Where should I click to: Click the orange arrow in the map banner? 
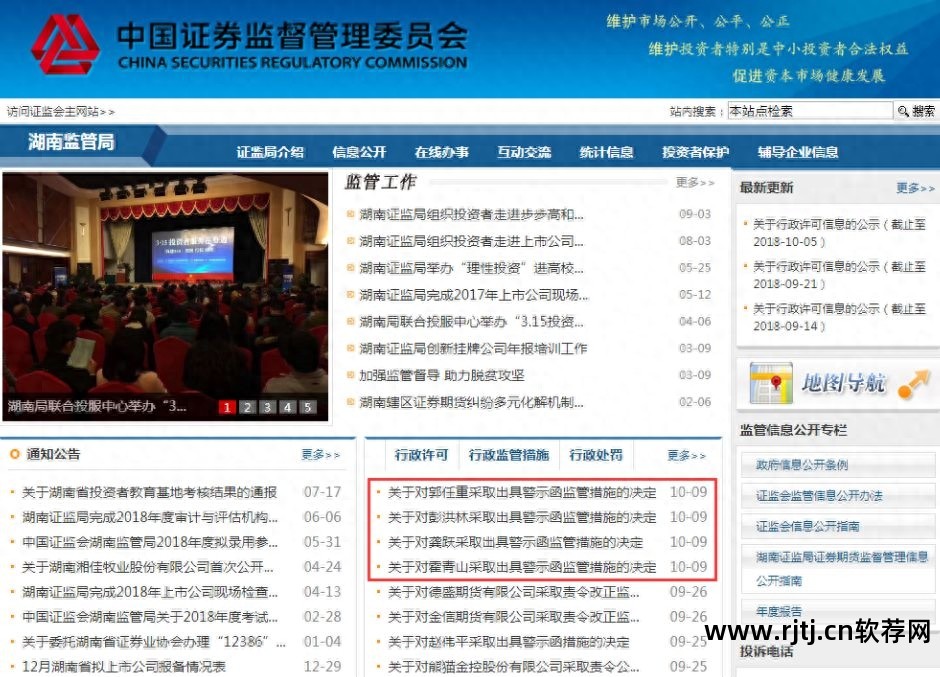pos(912,382)
